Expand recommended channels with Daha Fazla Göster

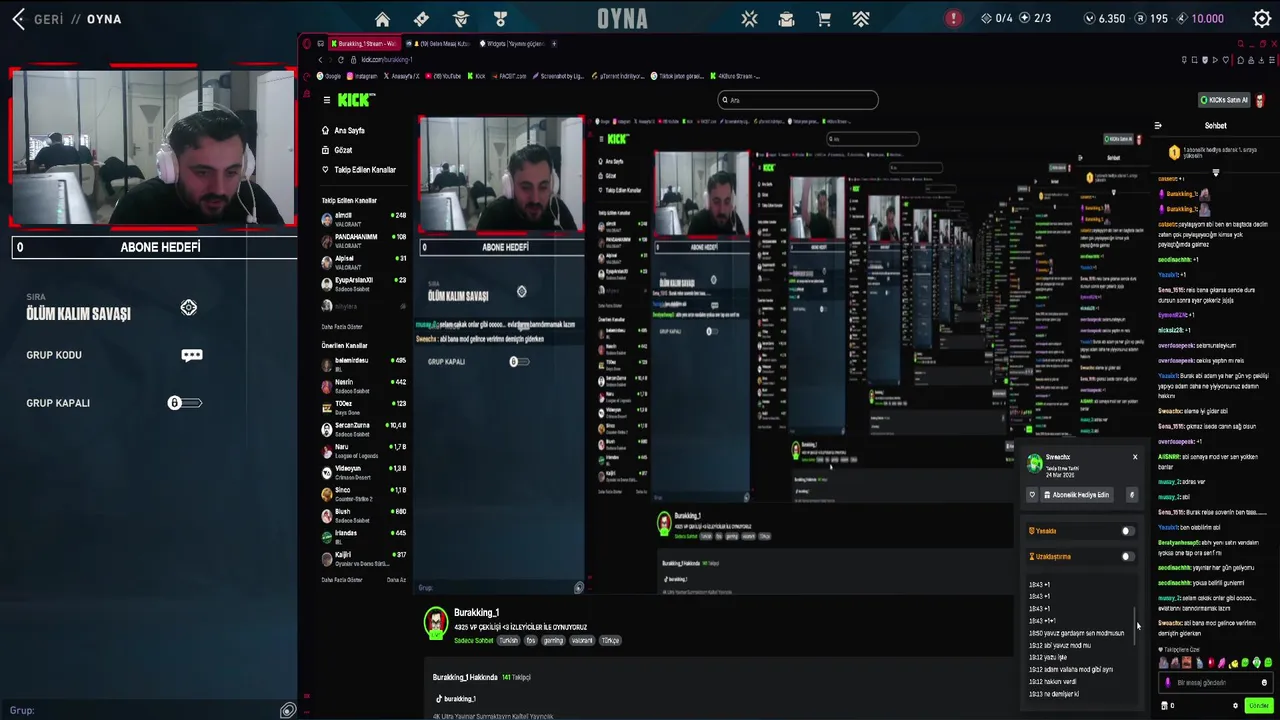point(342,580)
